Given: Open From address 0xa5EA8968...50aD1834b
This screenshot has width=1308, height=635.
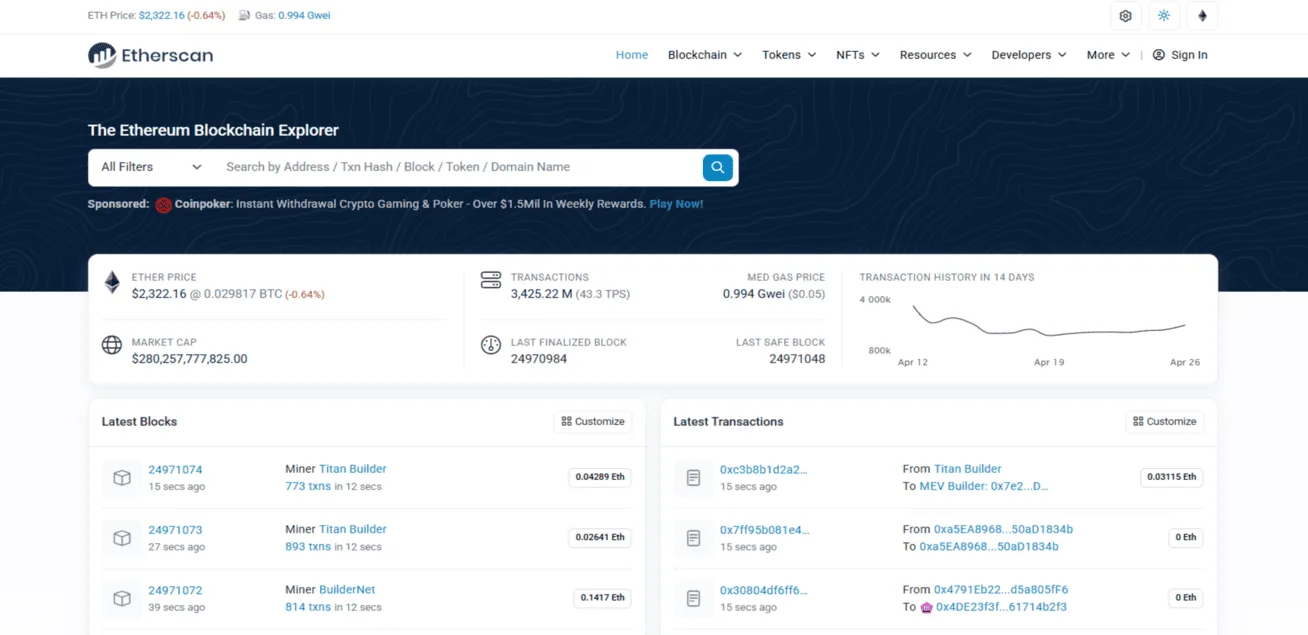Looking at the screenshot, I should (x=1003, y=529).
